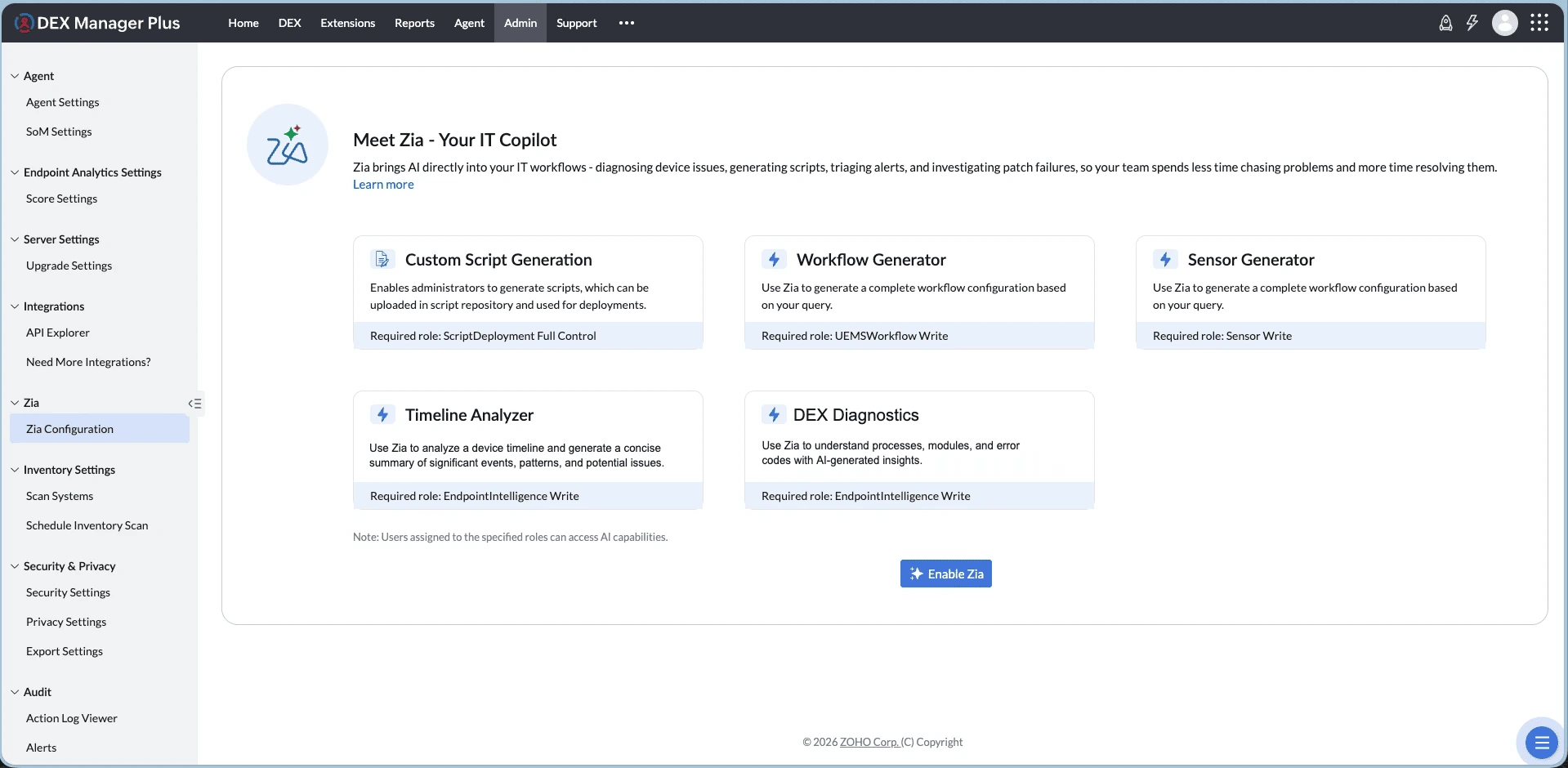Click 'Meet Zia - Your IT Copilot' heading

click(x=454, y=140)
